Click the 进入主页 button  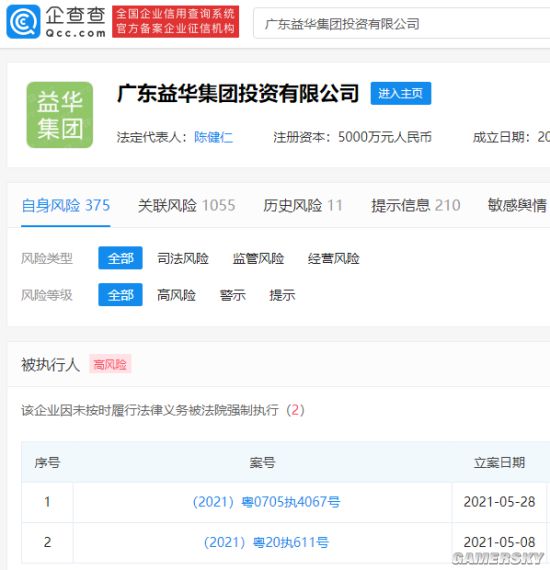401,93
